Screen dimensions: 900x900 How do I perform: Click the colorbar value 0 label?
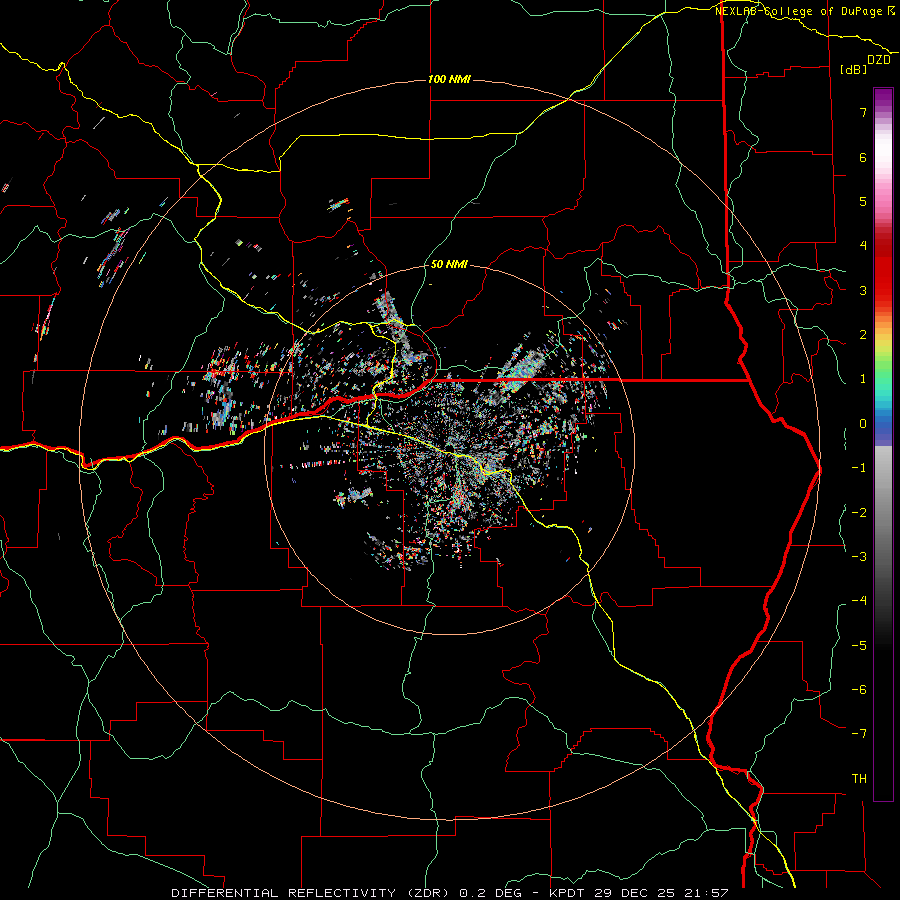pos(863,424)
